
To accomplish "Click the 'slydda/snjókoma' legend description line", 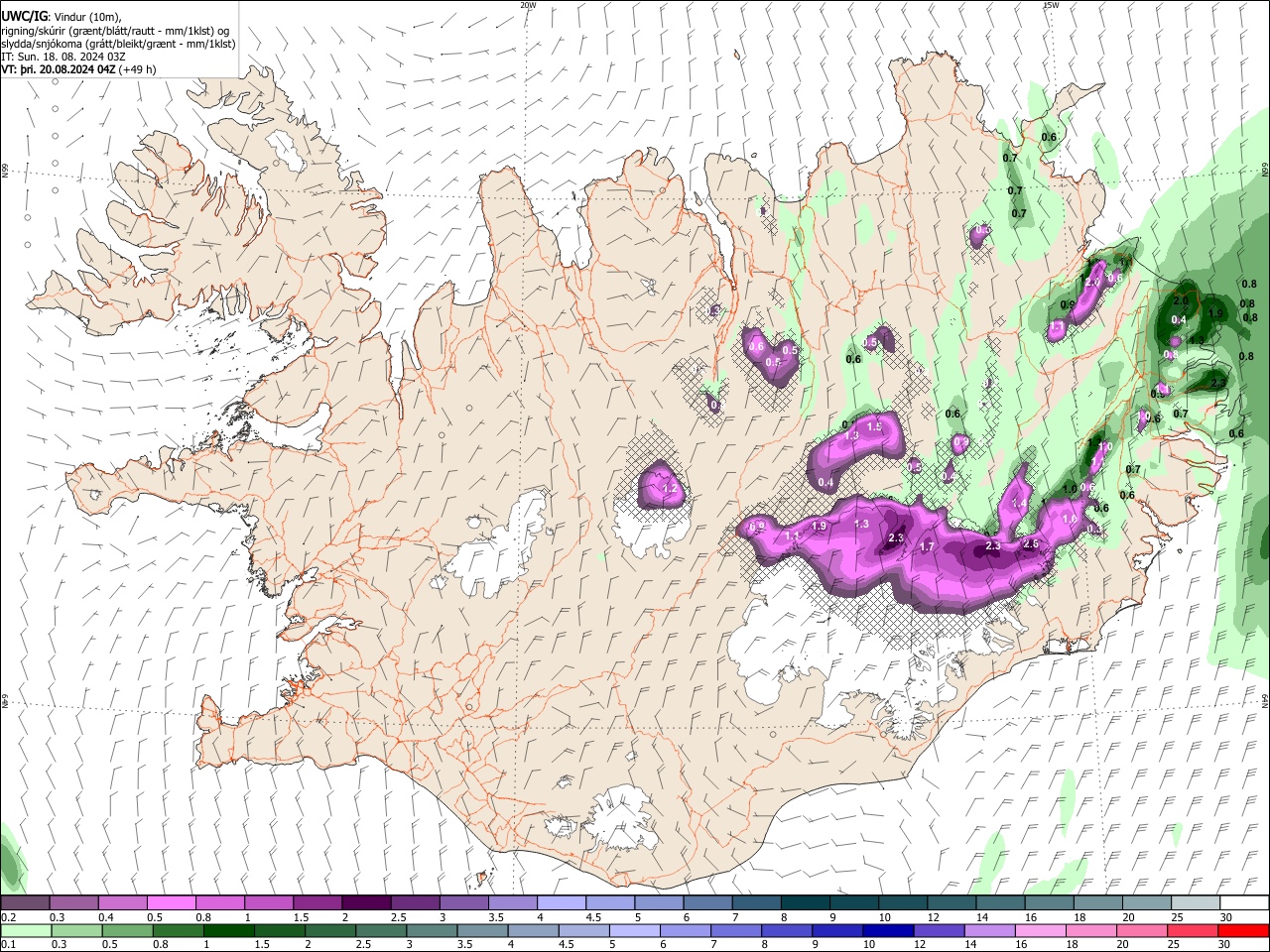I will click(118, 44).
